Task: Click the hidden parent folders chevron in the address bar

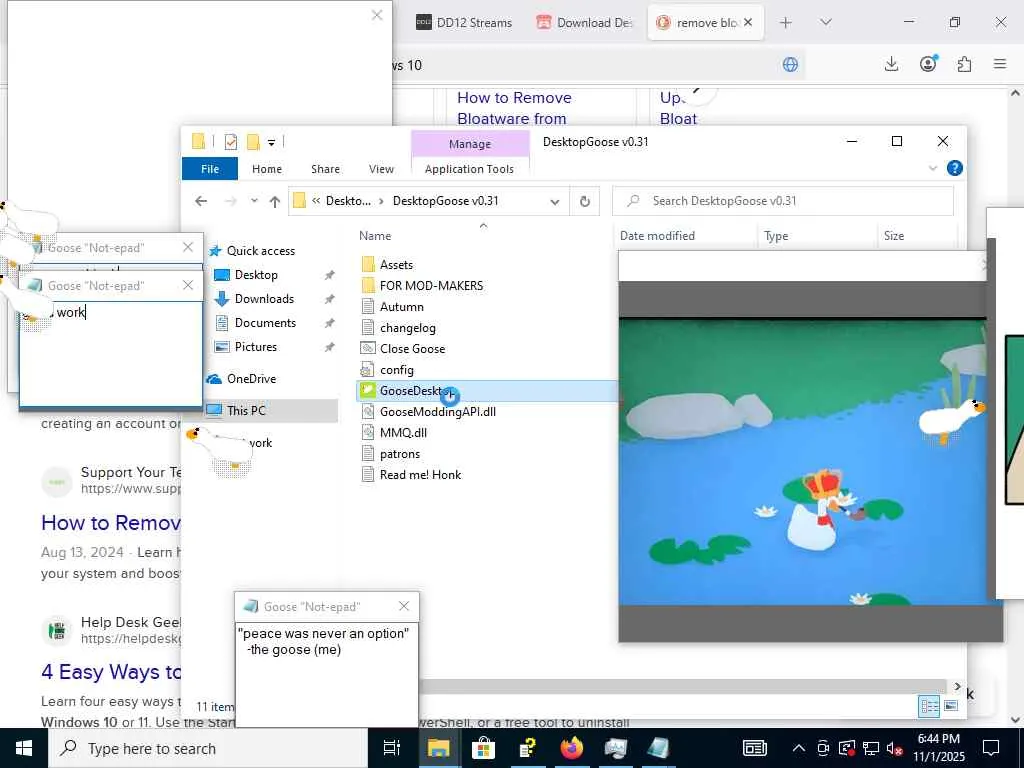Action: point(316,201)
